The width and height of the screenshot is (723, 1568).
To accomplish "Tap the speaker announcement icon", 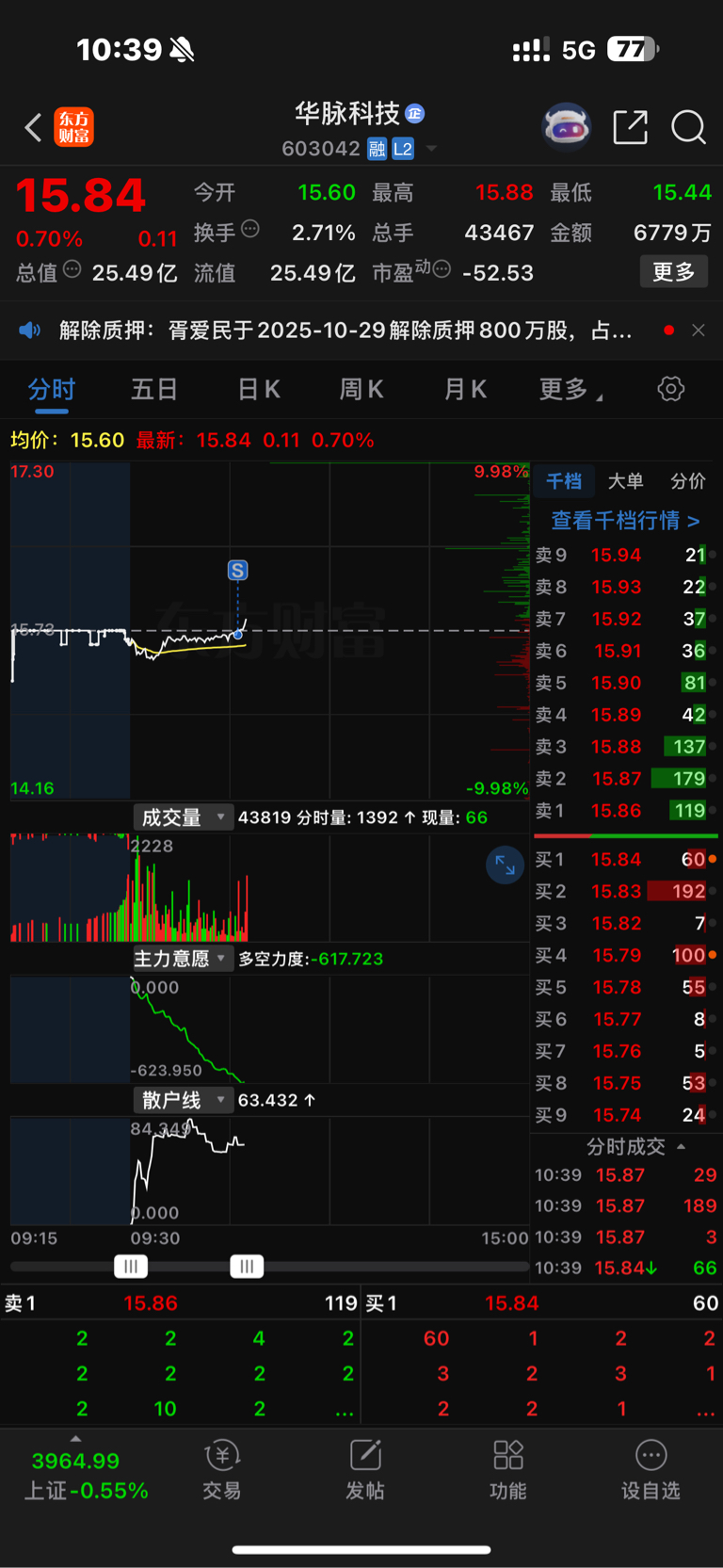I will point(30,331).
